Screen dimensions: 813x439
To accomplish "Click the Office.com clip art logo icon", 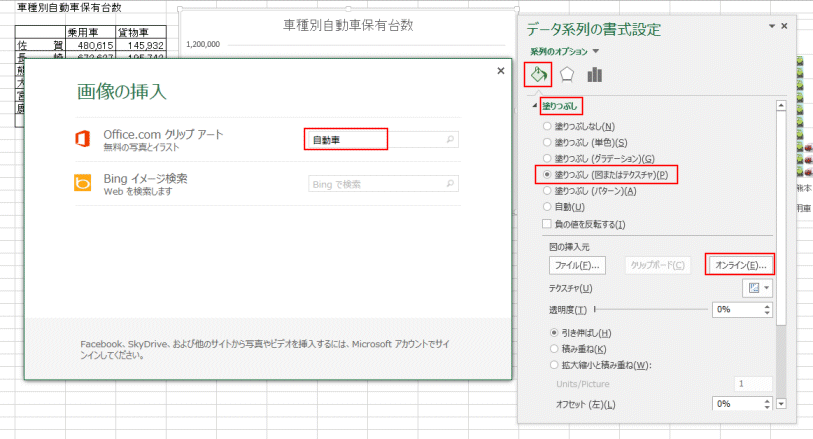I will pyautogui.click(x=85, y=139).
